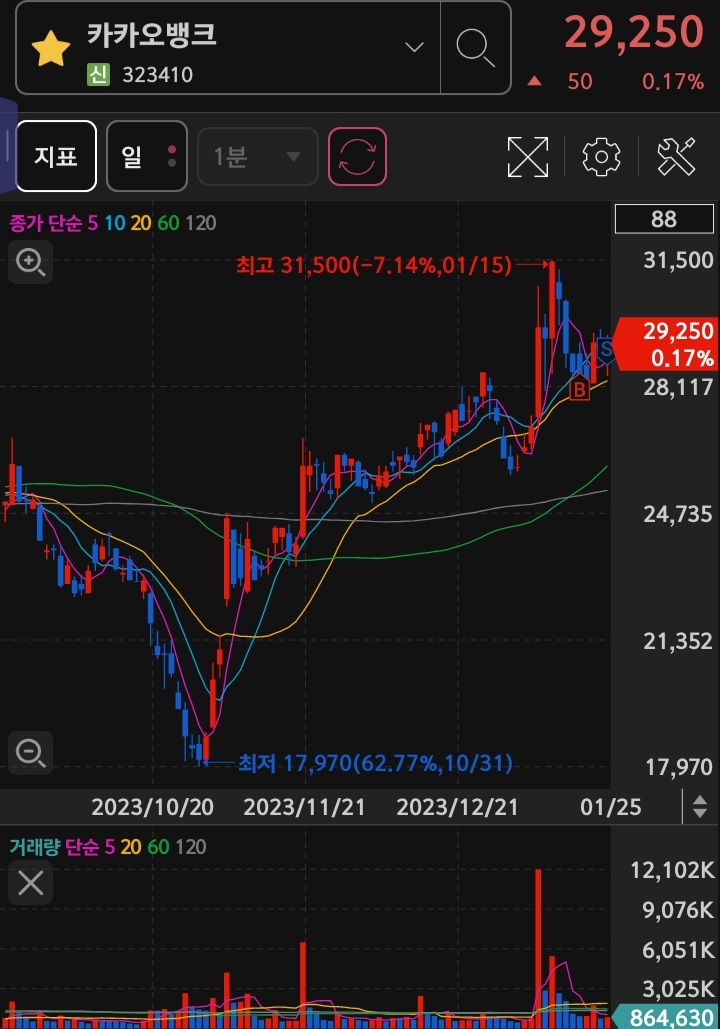Click the green 신 credit badge

(x=98, y=74)
